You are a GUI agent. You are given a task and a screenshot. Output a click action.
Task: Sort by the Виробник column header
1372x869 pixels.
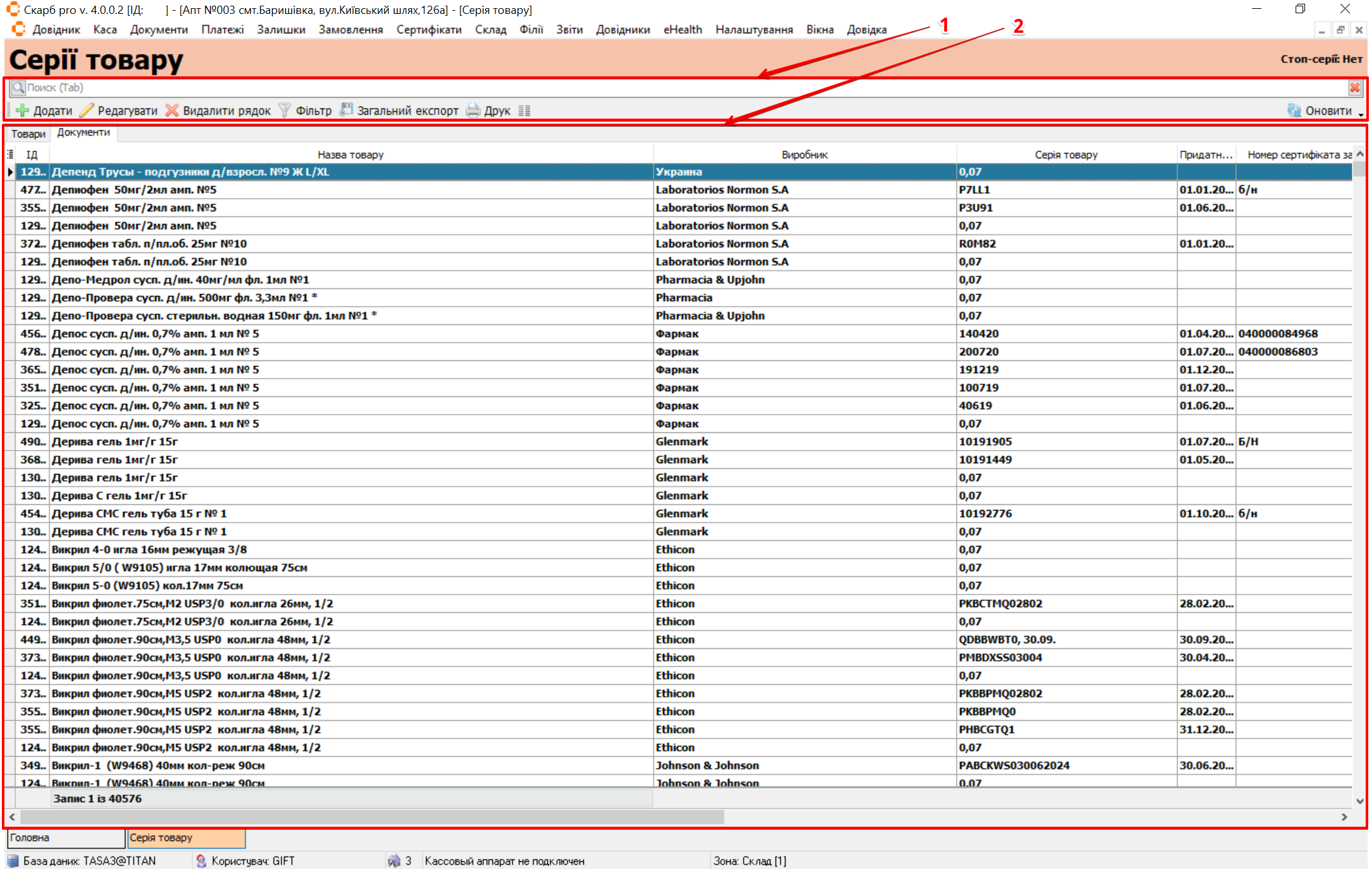click(x=804, y=155)
